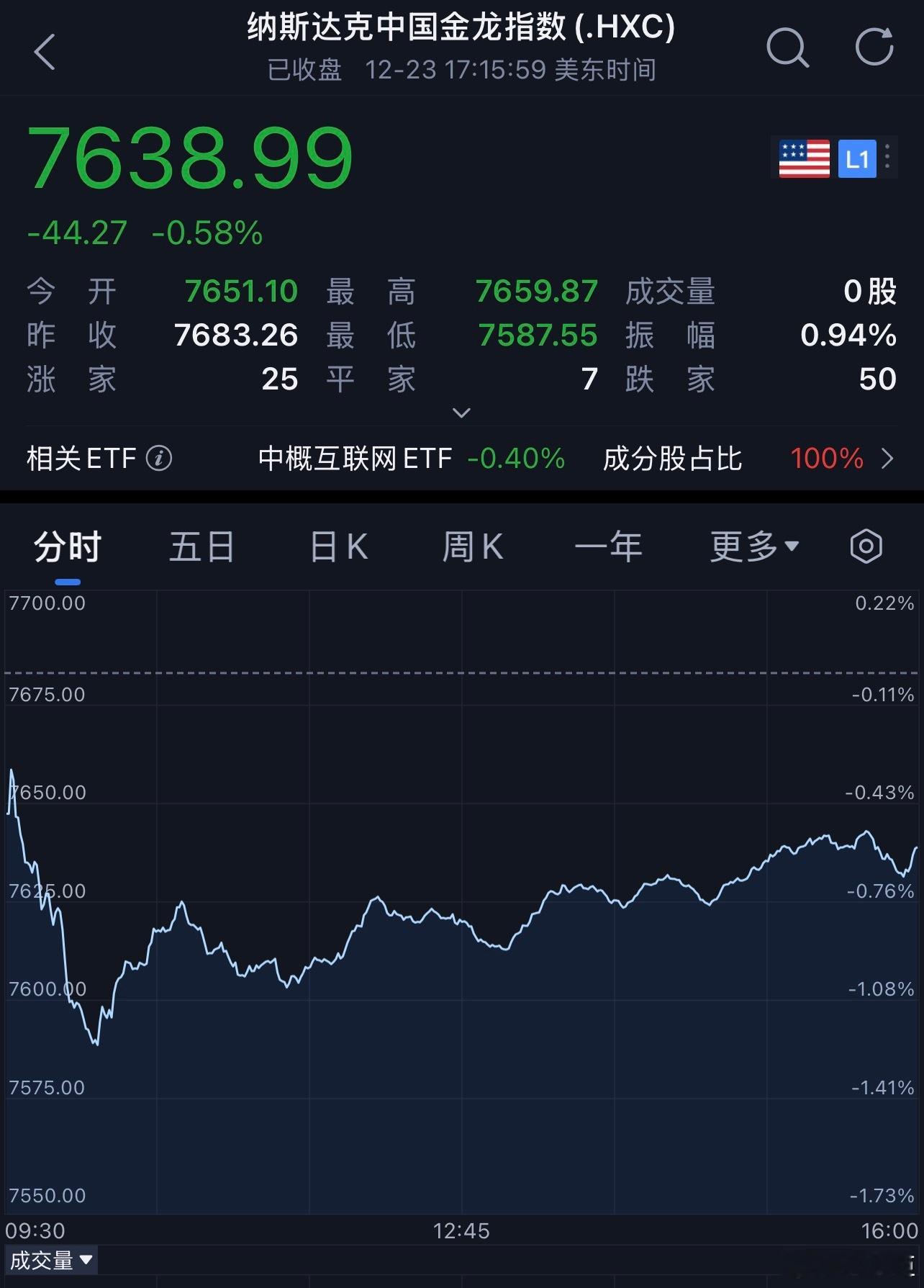
Task: Tap the 已收盘 market status timestamp
Action: [x=461, y=70]
